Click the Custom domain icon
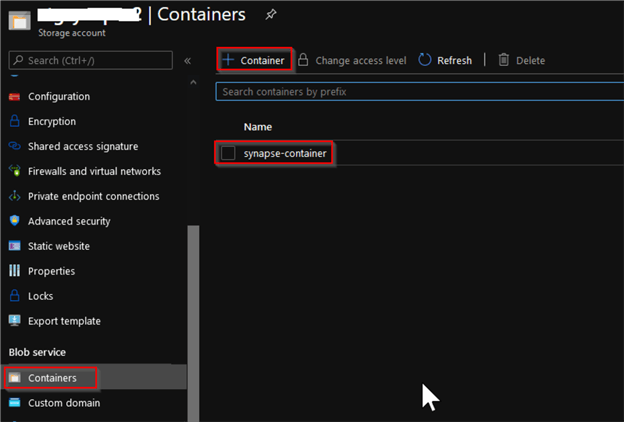 point(14,402)
